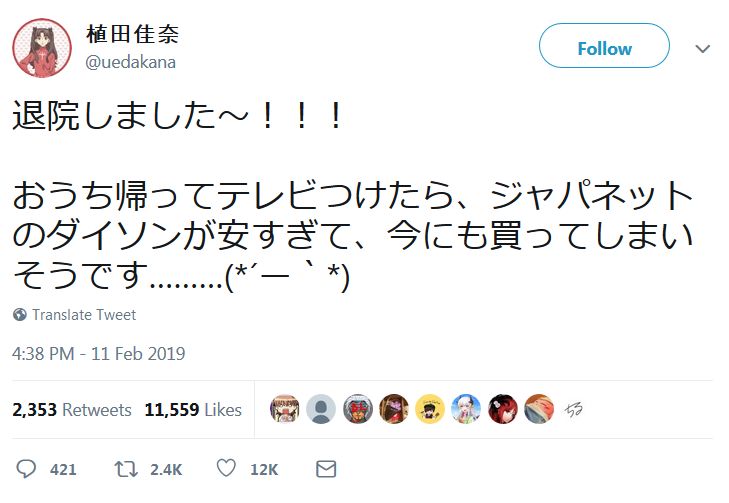Open the 2,353 Retweets list
Viewport: 729px width, 503px height.
coord(72,410)
